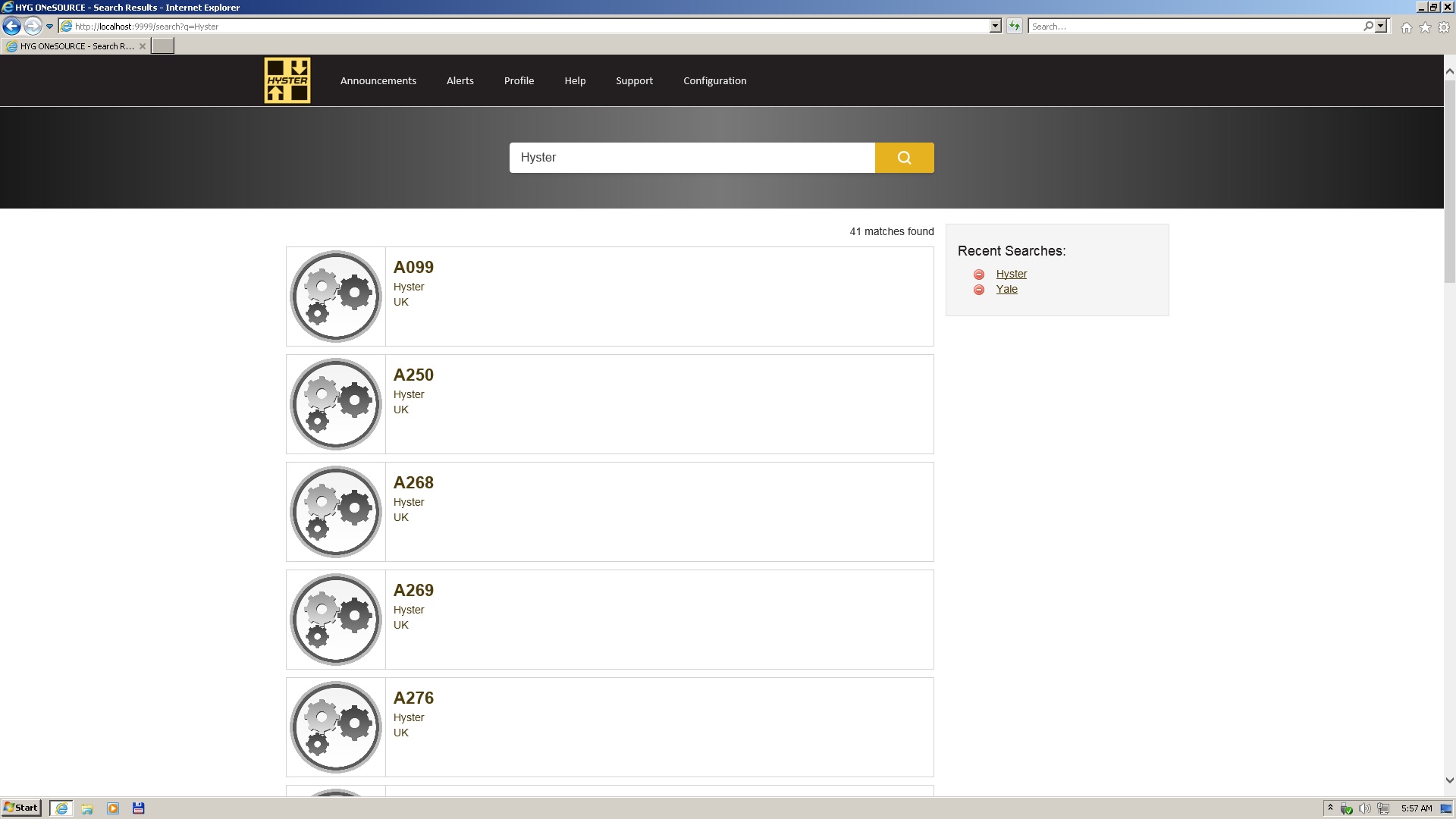Click the scrollbar up arrow
Screen dimensions: 1456x819
(x=1449, y=71)
